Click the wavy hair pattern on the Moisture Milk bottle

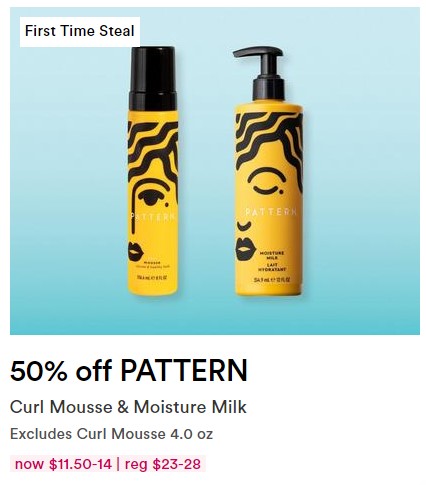click(x=269, y=140)
